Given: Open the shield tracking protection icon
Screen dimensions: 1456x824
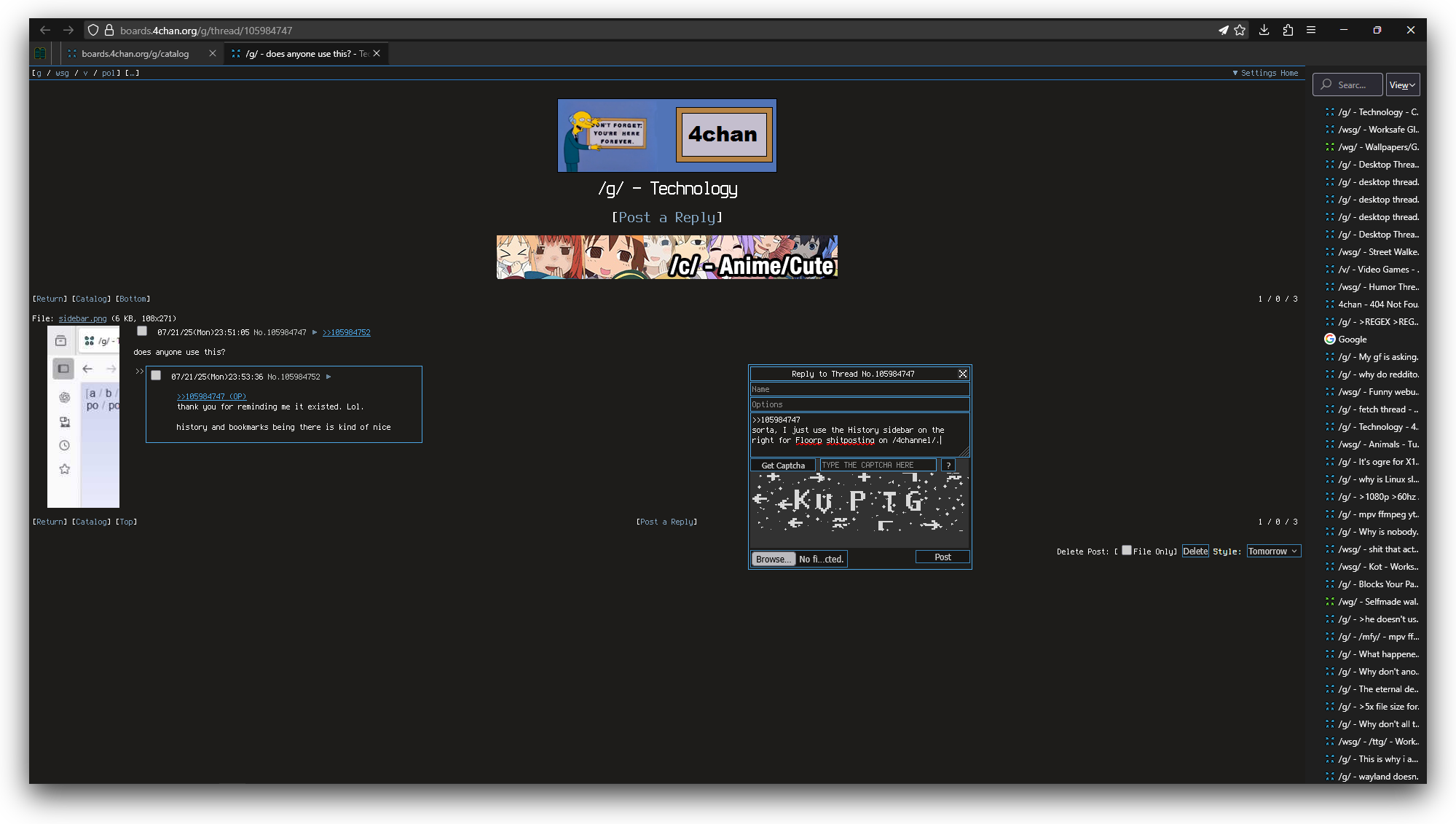Looking at the screenshot, I should pos(93,30).
